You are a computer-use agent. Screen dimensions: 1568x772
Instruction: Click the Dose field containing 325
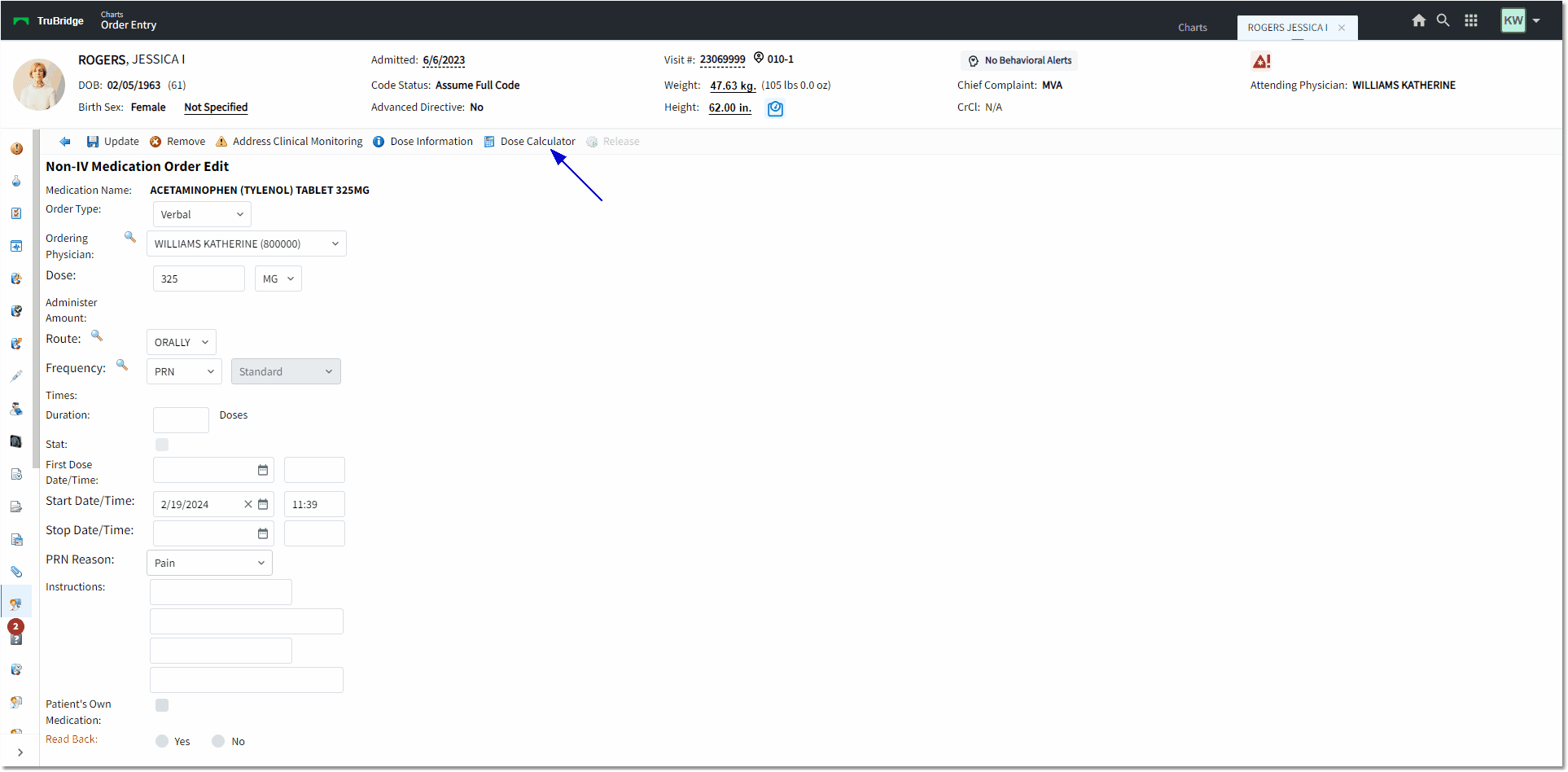click(x=199, y=279)
